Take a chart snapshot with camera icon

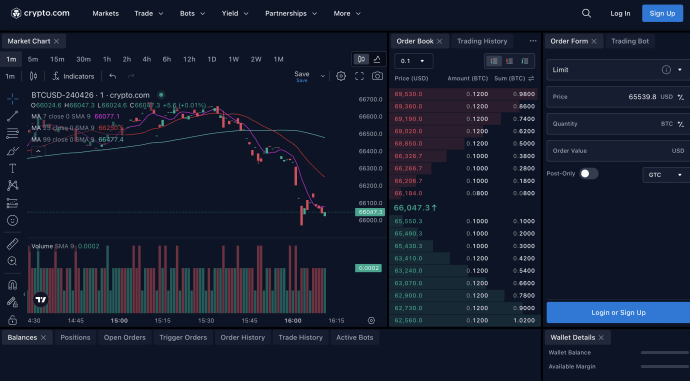point(377,76)
